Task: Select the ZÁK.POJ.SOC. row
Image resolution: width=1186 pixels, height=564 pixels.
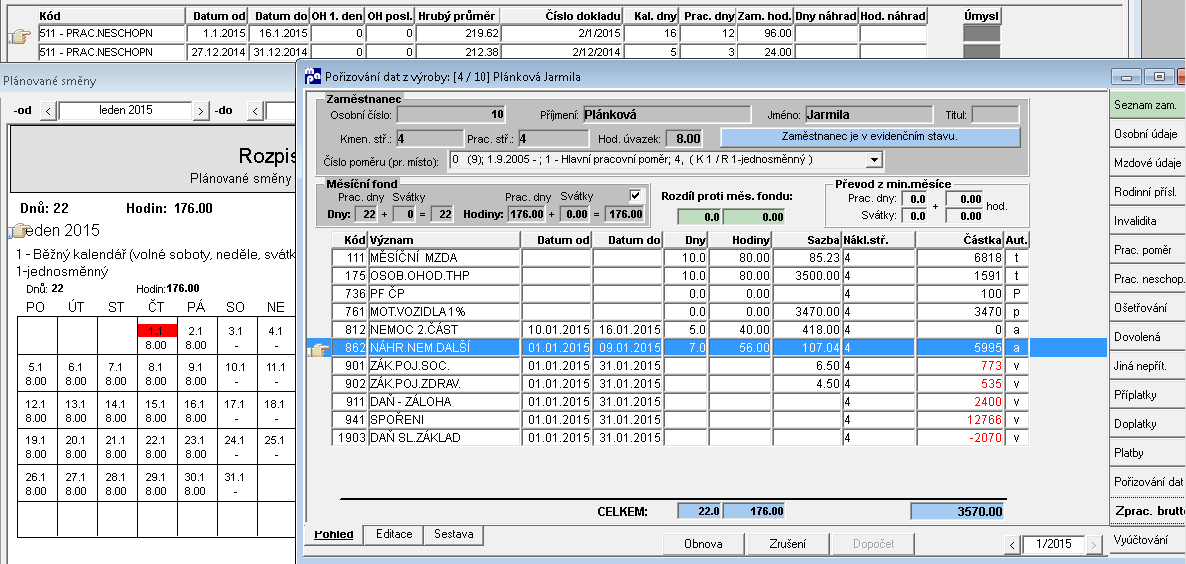Action: pyautogui.click(x=681, y=366)
